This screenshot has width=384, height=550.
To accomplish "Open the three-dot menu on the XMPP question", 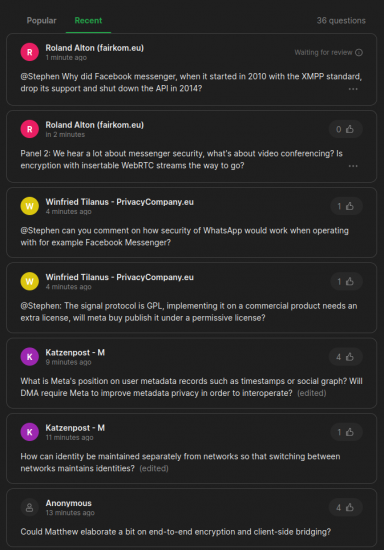I will (x=353, y=89).
